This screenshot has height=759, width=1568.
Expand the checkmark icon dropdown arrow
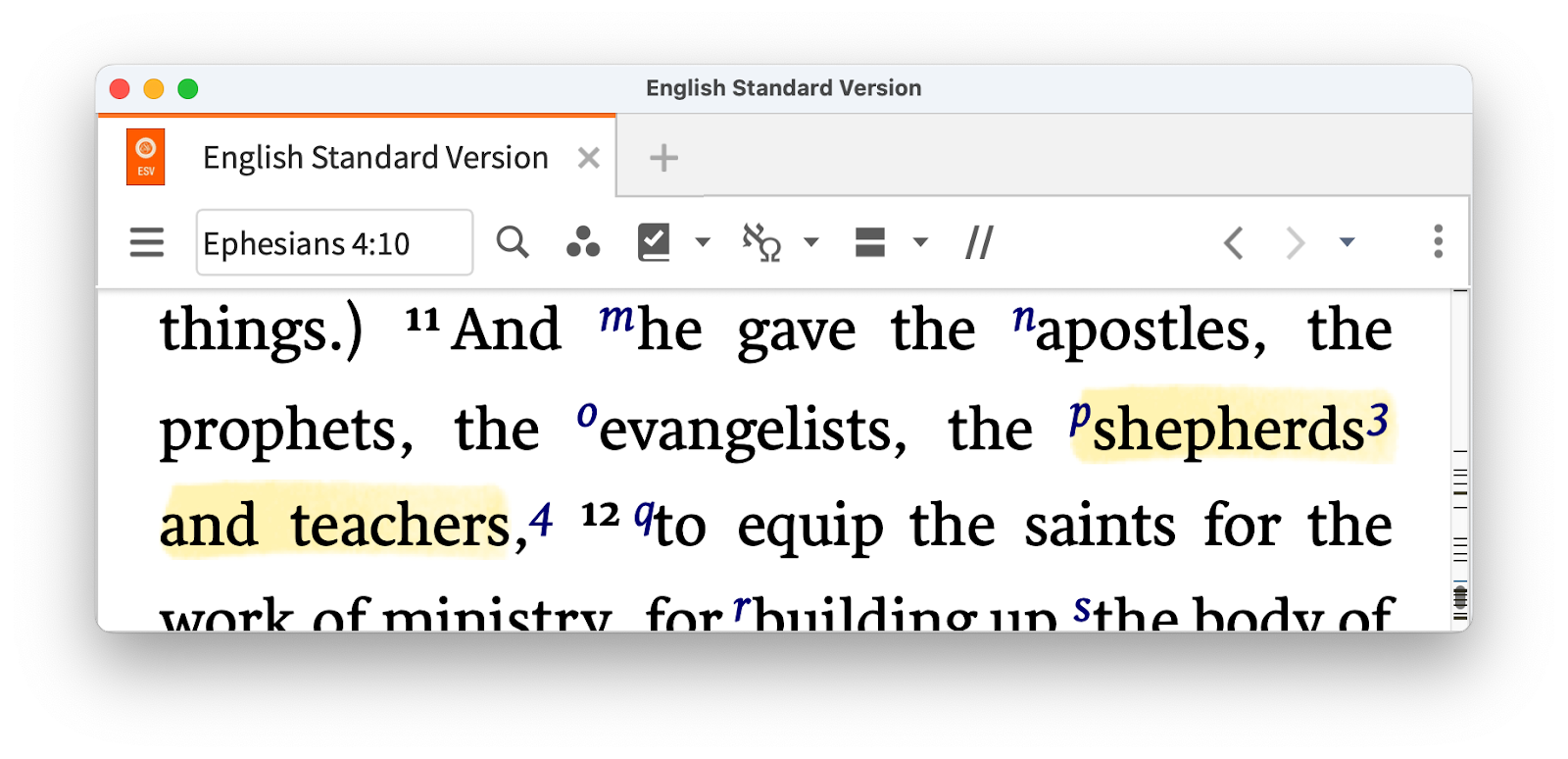[x=703, y=242]
